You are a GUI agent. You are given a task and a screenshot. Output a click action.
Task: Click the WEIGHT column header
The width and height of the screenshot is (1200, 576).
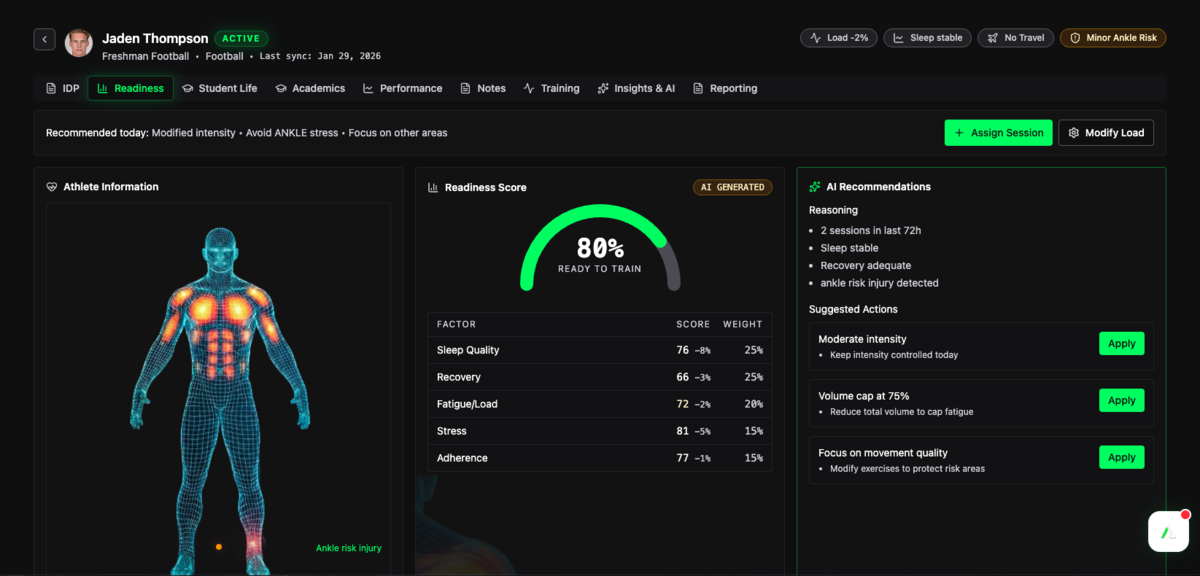[743, 324]
